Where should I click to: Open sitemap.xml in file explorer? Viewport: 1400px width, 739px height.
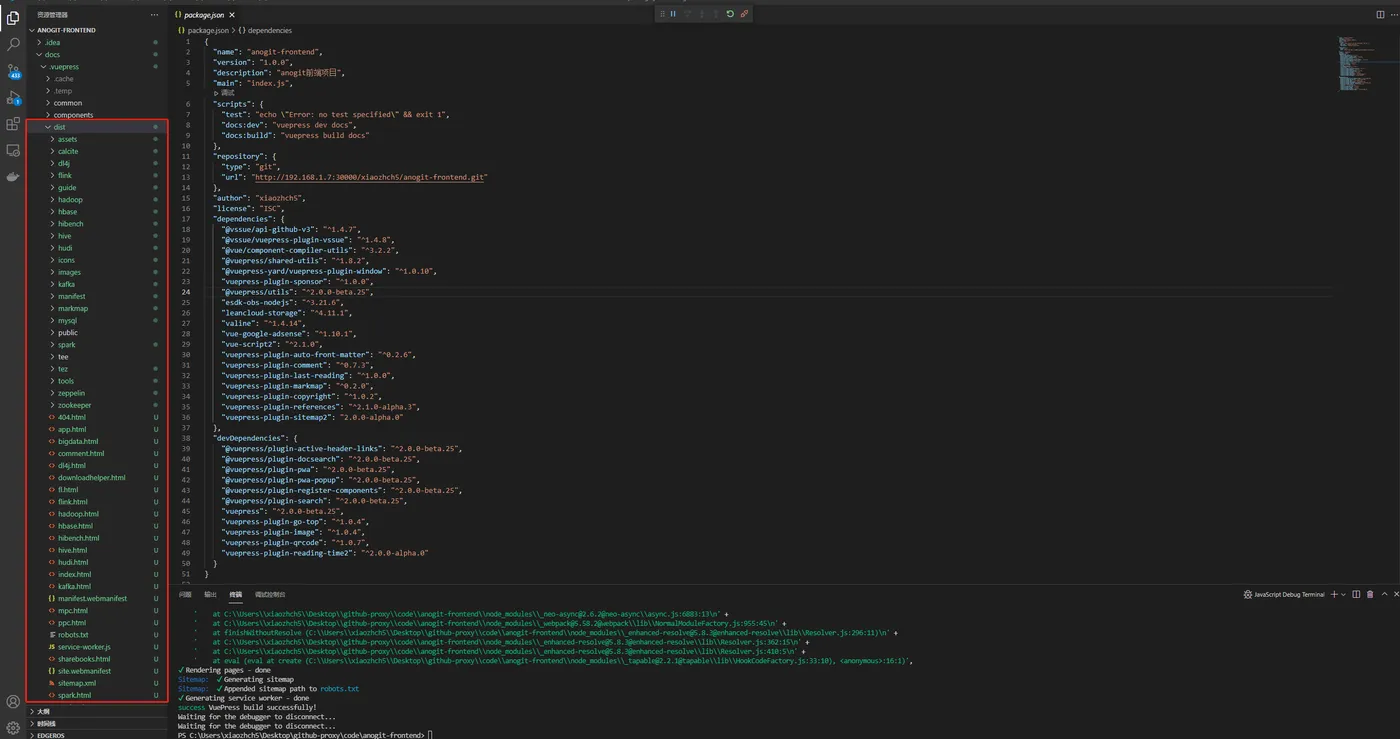tap(77, 683)
